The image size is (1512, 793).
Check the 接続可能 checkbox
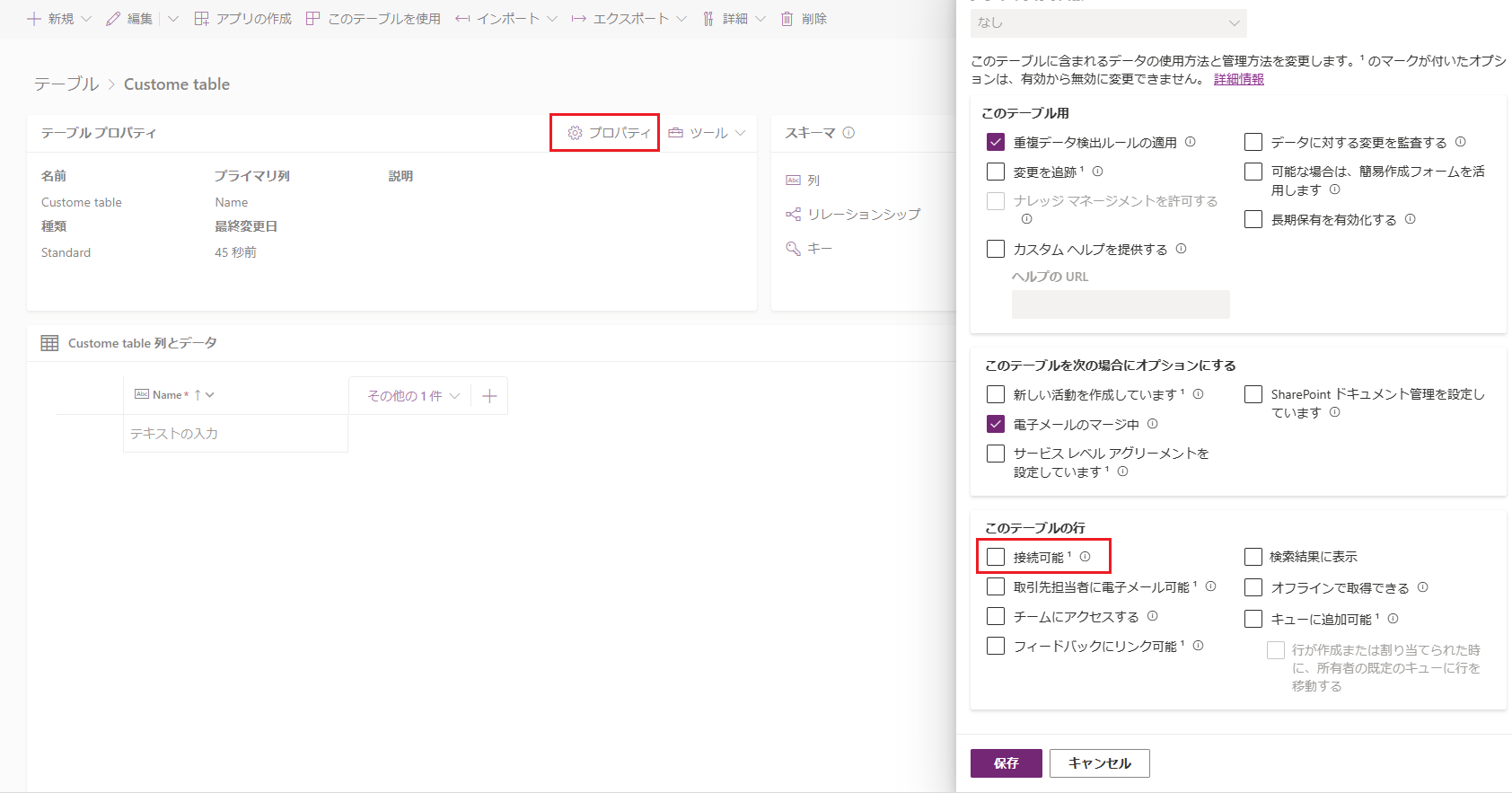pos(996,557)
